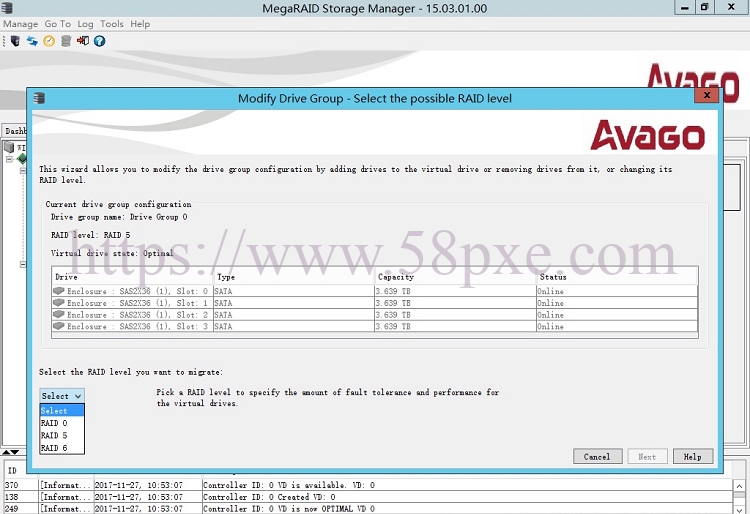Click log entry 'VD is available. VD: 0'
750x514 pixels.
289,485
